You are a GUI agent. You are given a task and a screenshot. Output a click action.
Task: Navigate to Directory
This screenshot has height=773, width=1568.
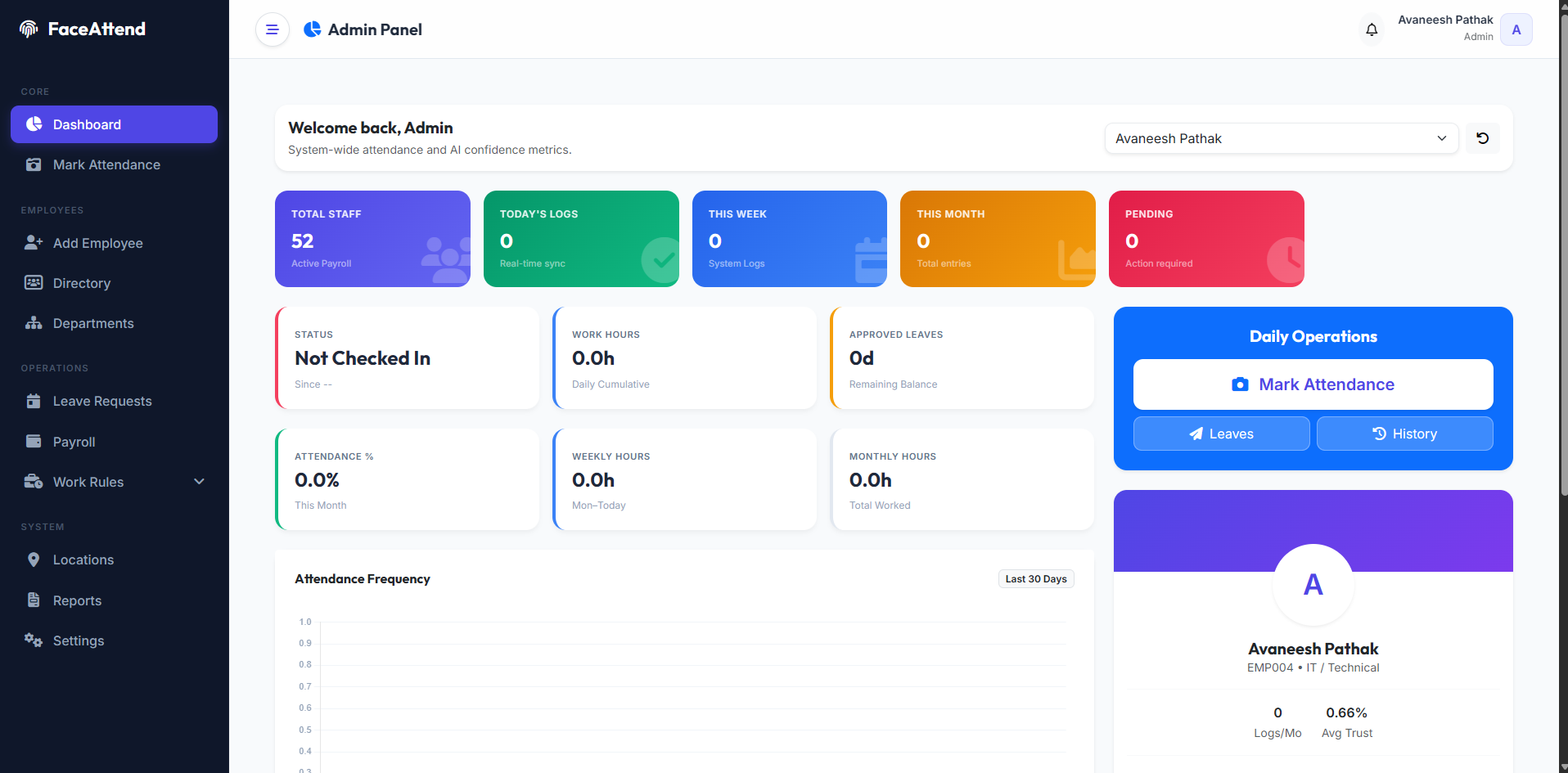(x=114, y=283)
